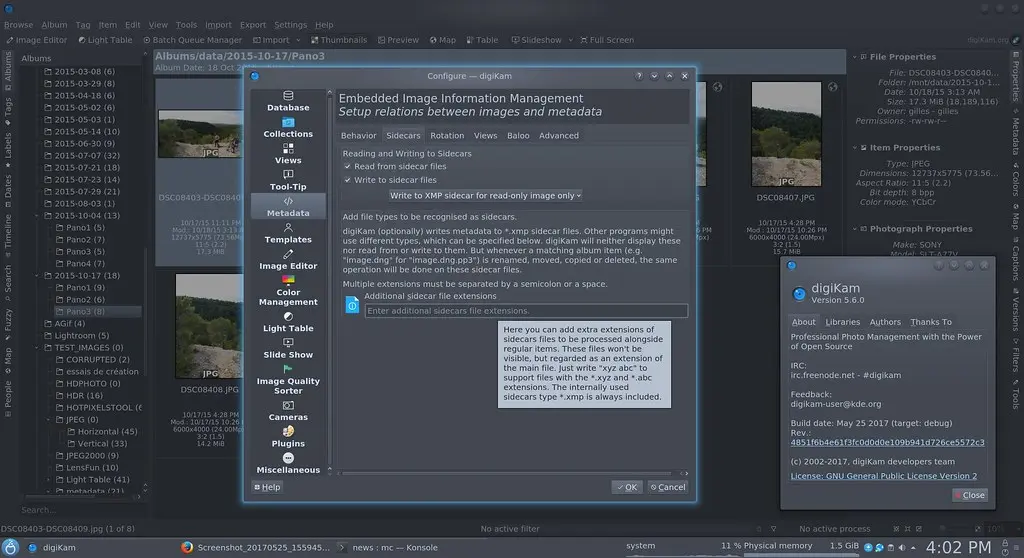Select the Plugins configuration icon

(288, 431)
